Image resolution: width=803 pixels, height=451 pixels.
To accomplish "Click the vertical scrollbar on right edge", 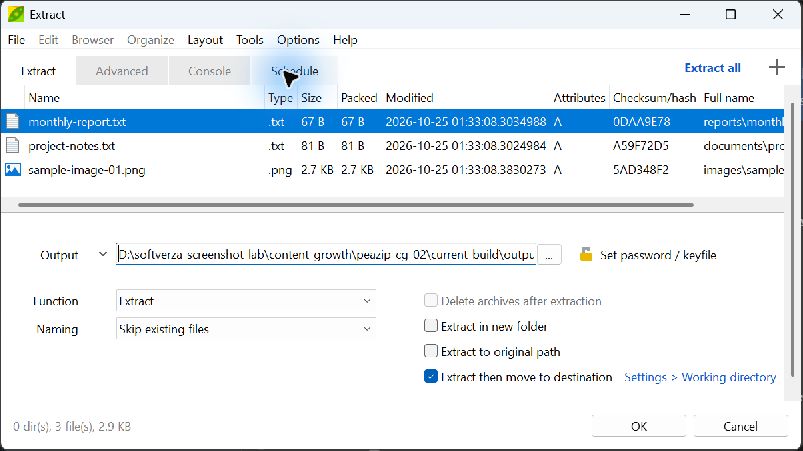I will point(792,241).
